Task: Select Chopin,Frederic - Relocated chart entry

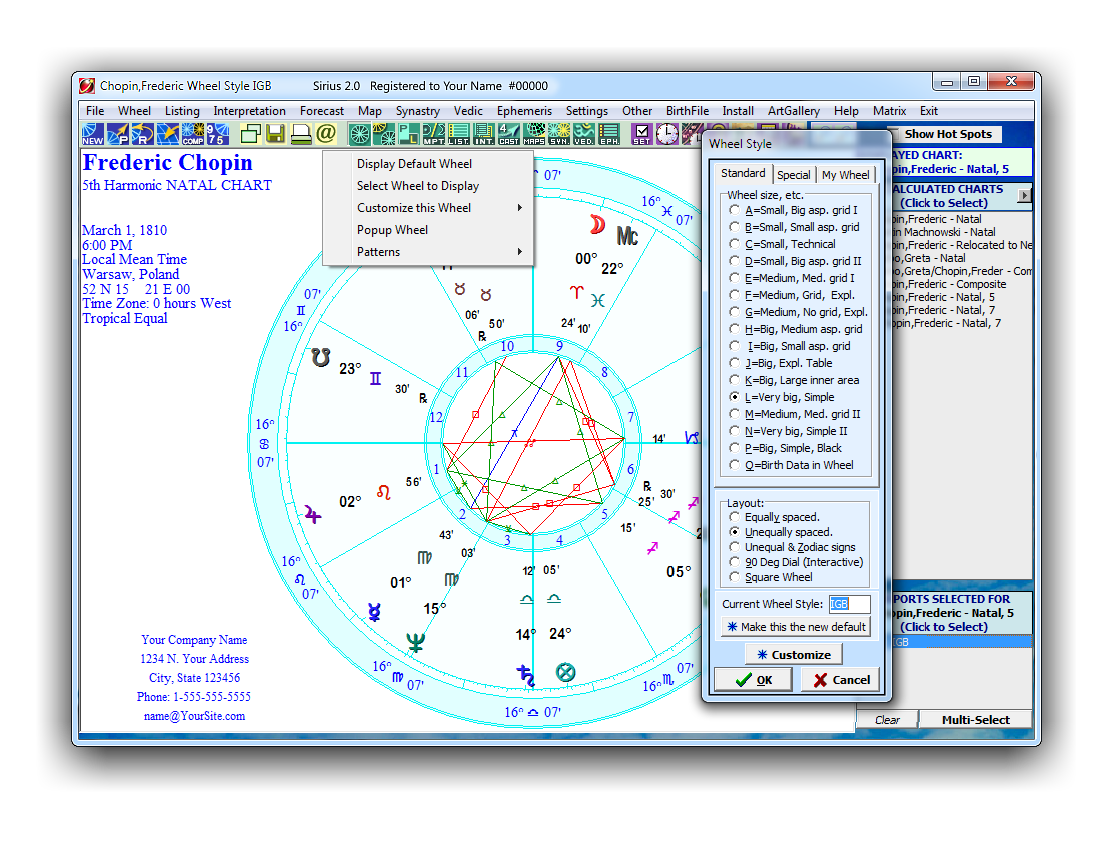Action: (961, 245)
